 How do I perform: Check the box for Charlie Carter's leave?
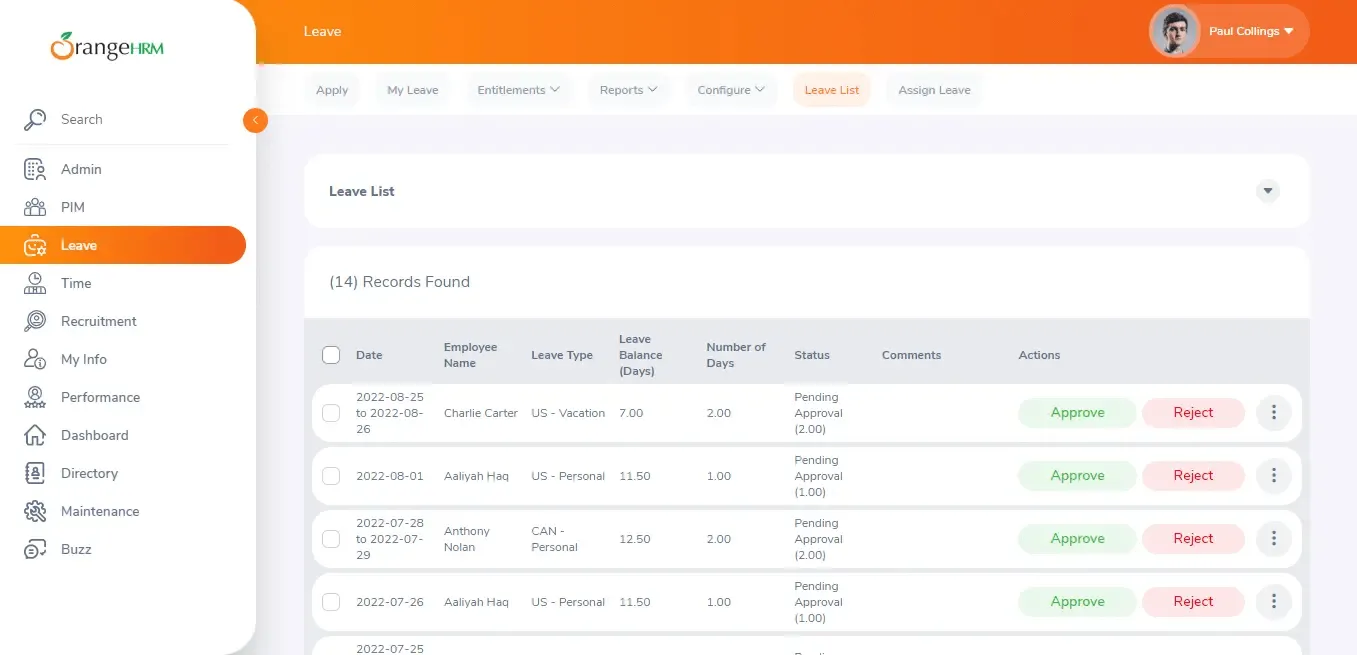331,413
